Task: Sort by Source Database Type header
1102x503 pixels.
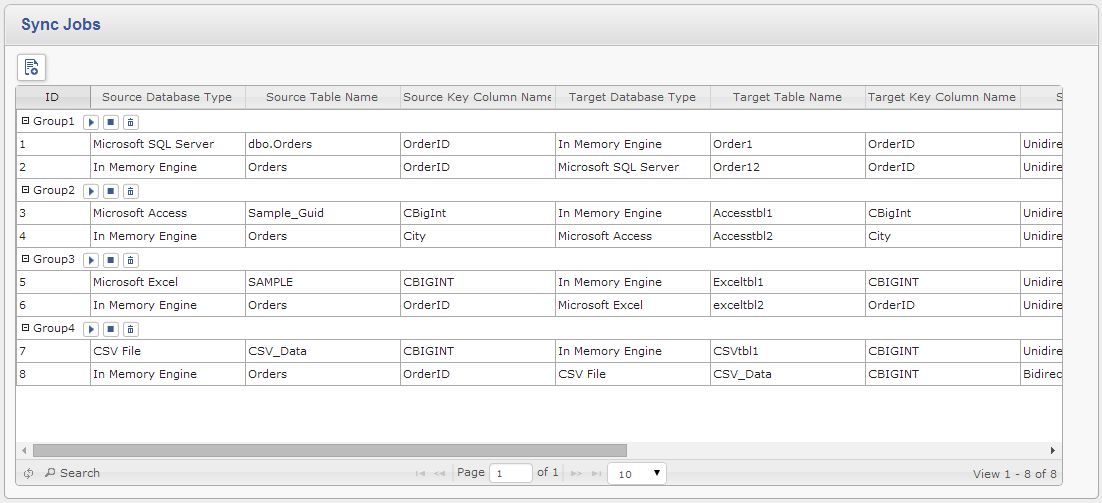Action: 167,97
